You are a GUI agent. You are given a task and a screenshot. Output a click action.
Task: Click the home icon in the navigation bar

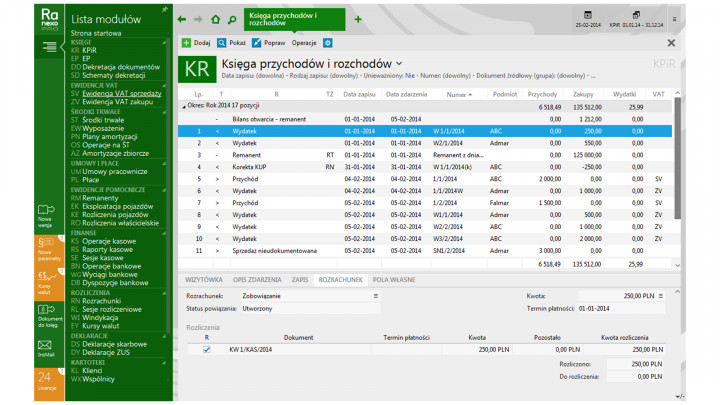tap(214, 19)
